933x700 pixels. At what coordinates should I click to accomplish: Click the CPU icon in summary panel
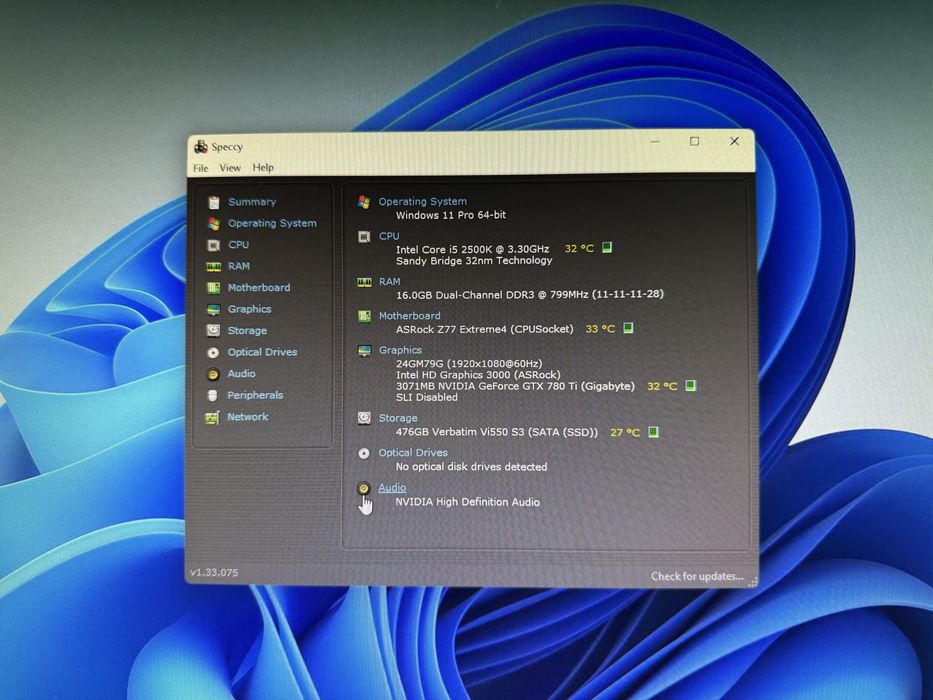364,237
